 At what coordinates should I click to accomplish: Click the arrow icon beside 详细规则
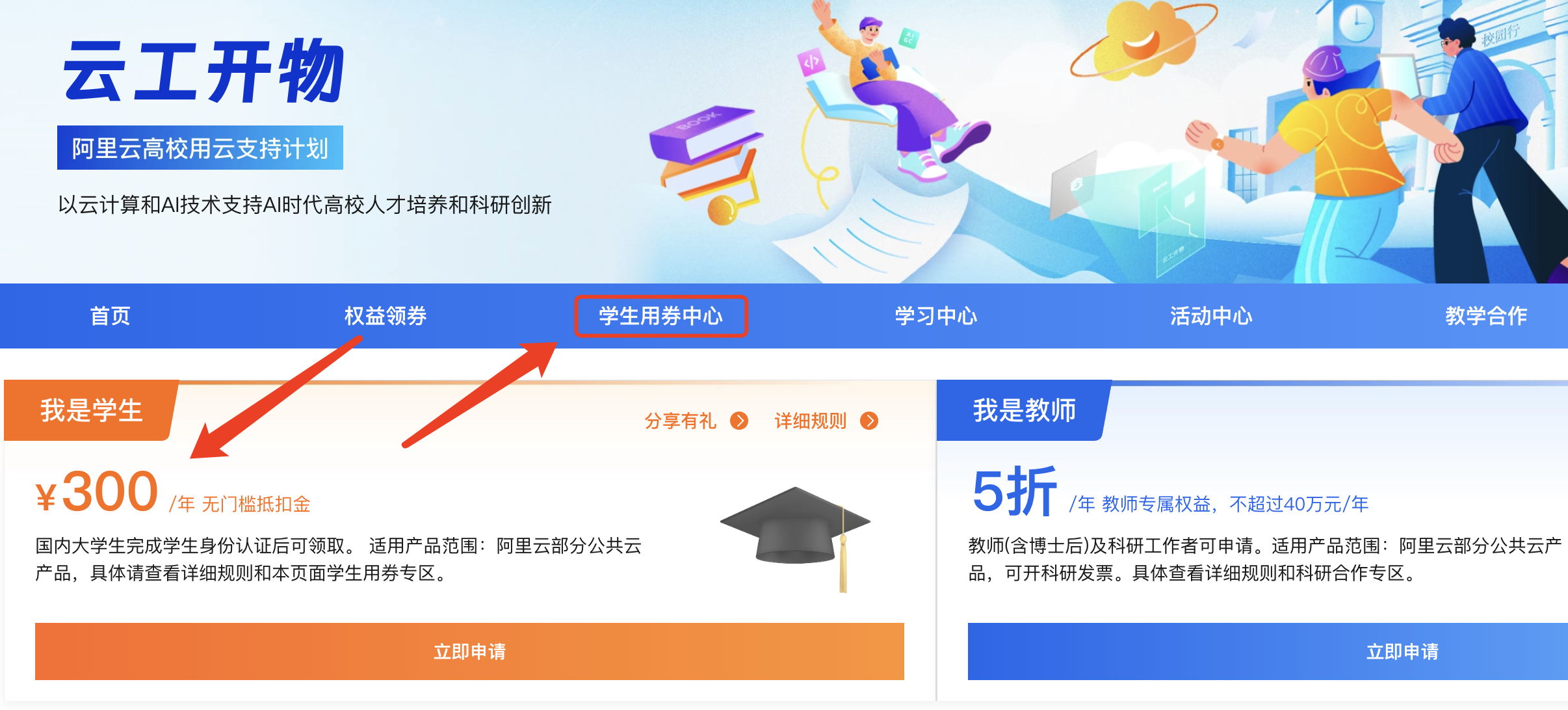[x=869, y=421]
